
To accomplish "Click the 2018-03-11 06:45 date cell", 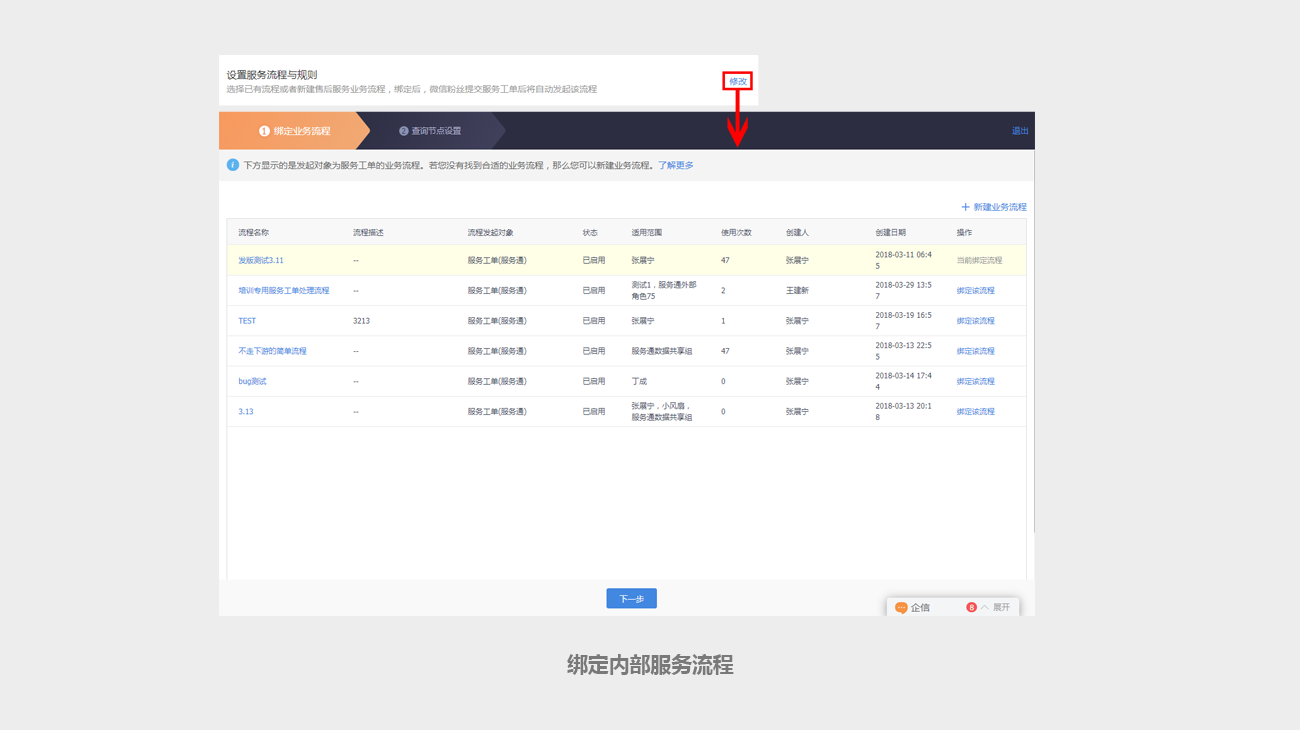I will tap(904, 260).
